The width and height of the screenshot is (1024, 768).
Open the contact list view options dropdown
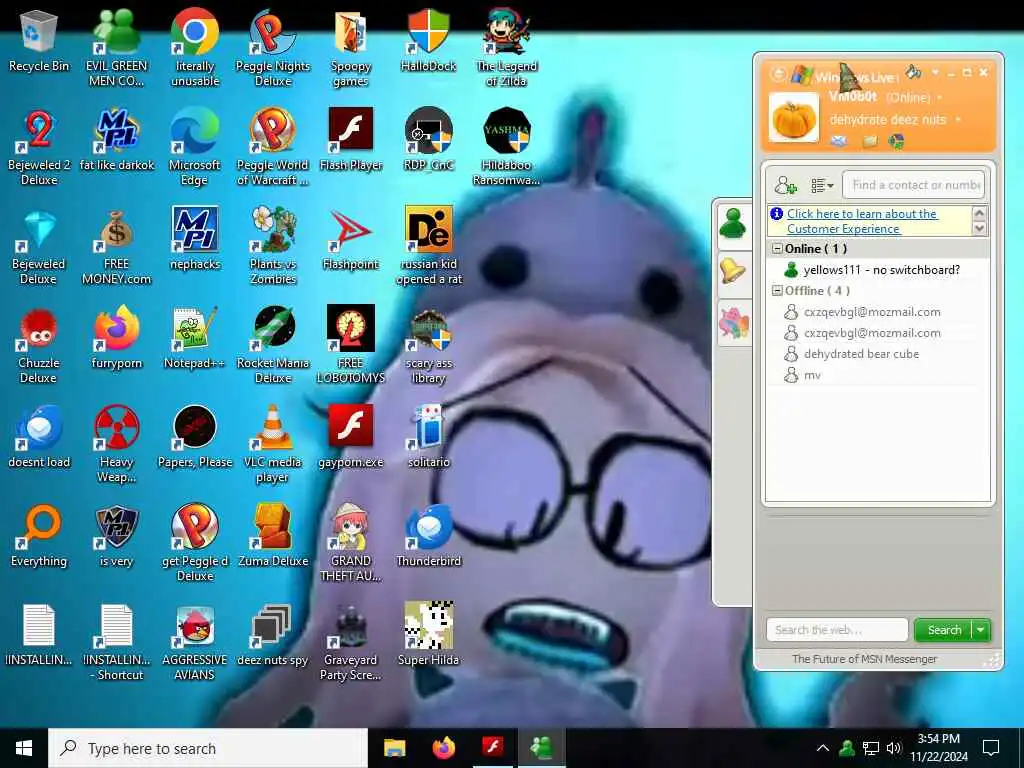822,185
